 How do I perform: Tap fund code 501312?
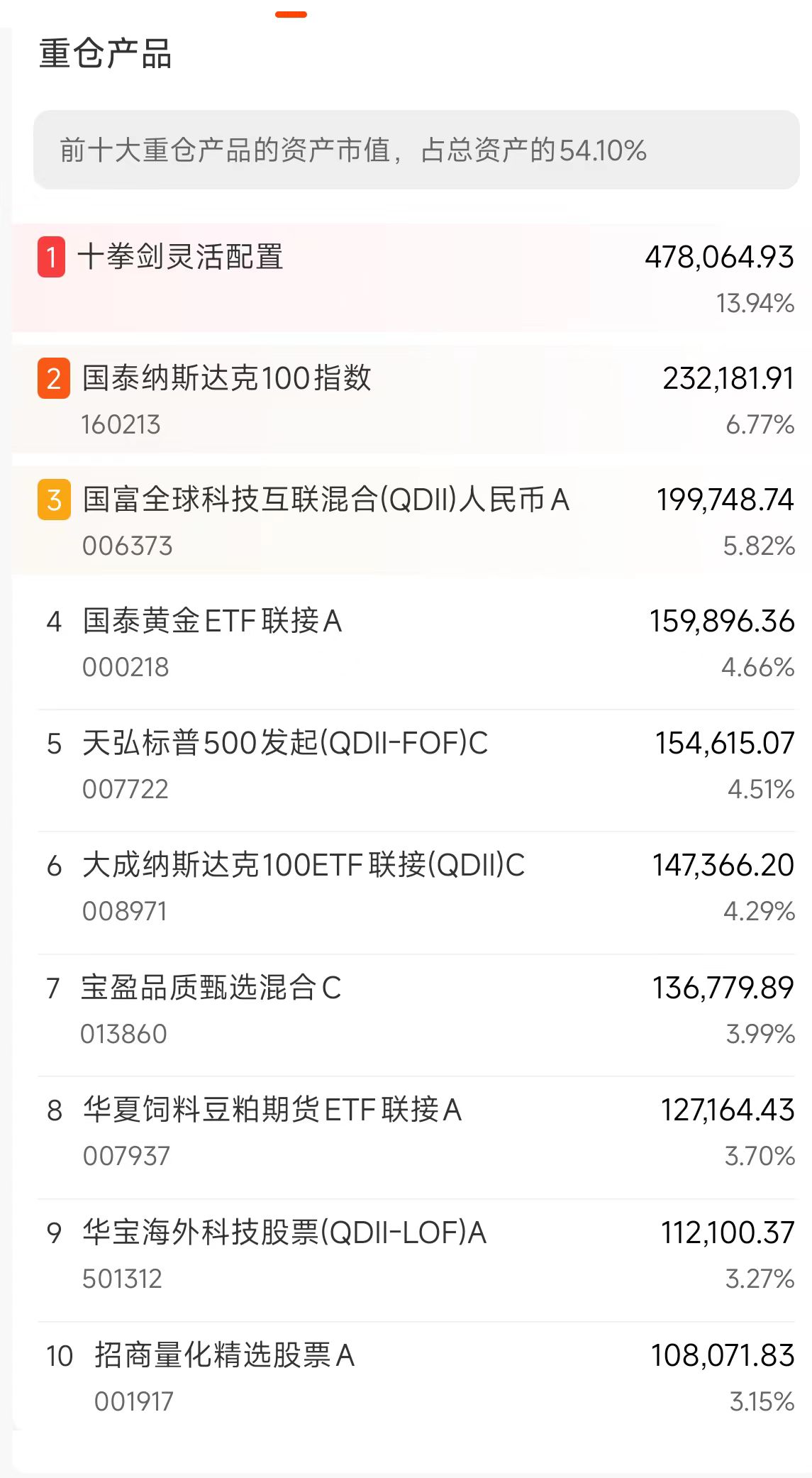(122, 1279)
